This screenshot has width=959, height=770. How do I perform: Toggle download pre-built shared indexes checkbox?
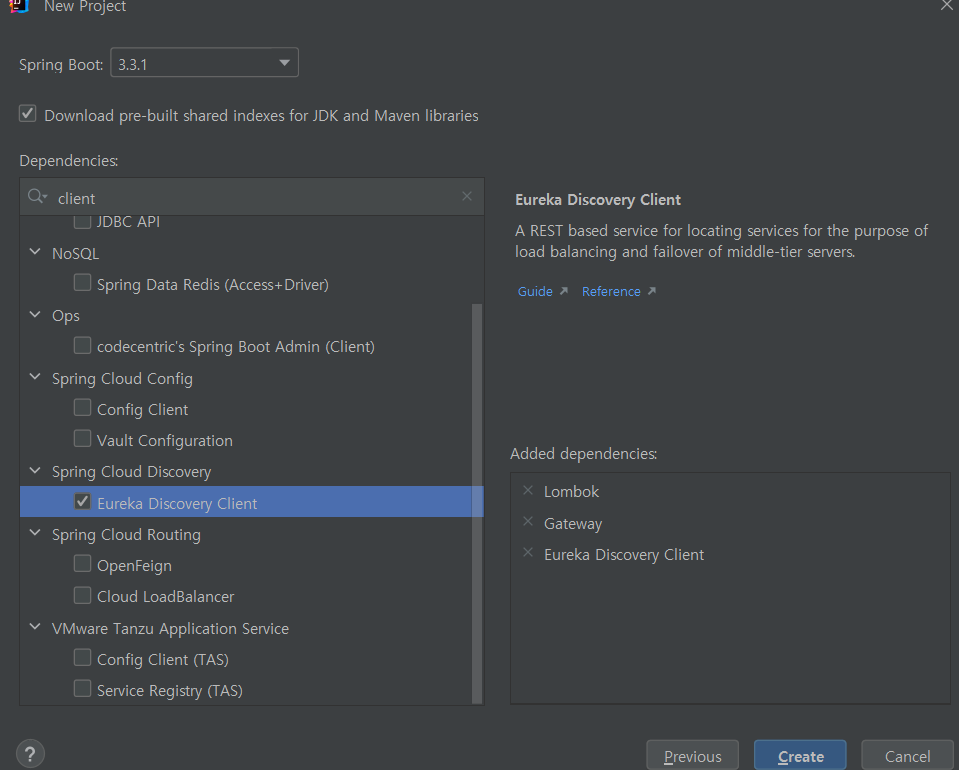pyautogui.click(x=28, y=114)
